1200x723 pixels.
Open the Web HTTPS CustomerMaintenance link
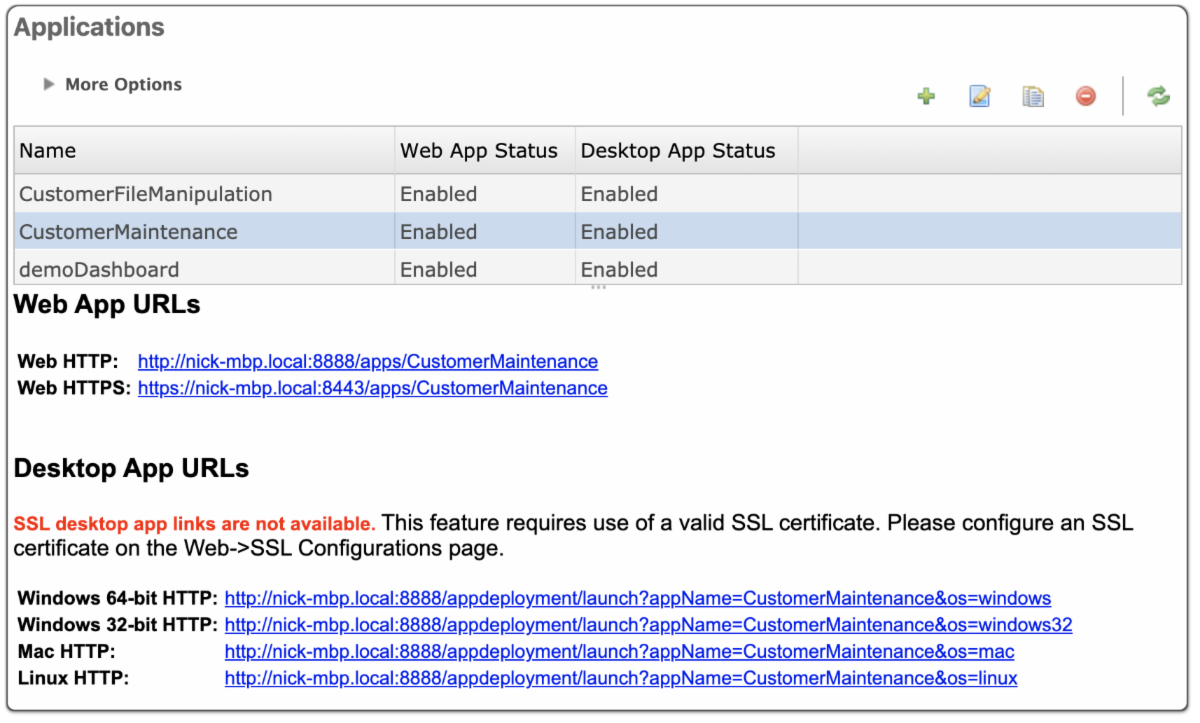372,388
